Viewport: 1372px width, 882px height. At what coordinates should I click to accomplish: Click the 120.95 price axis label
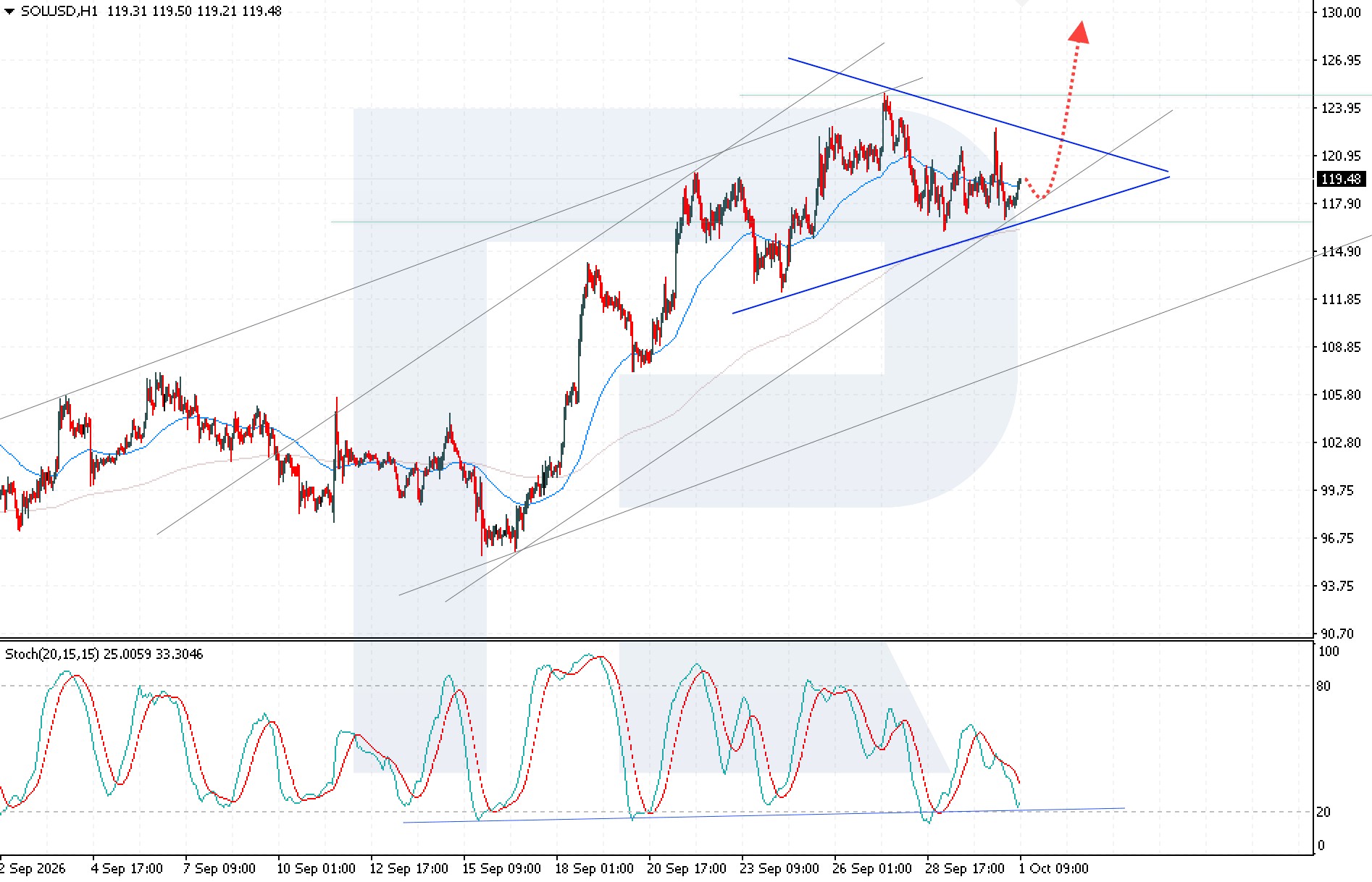point(1341,156)
